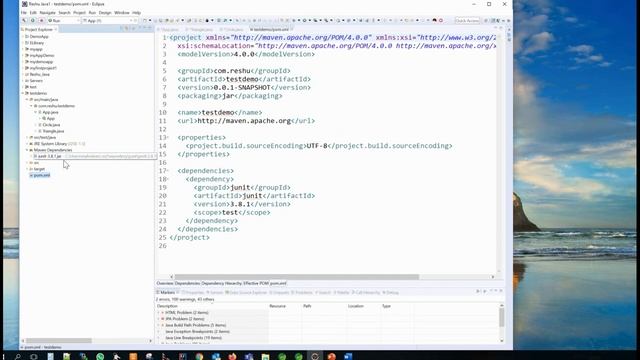Select the Servers folder in Project Explorer
This screenshot has height=360, width=640.
coord(36,81)
